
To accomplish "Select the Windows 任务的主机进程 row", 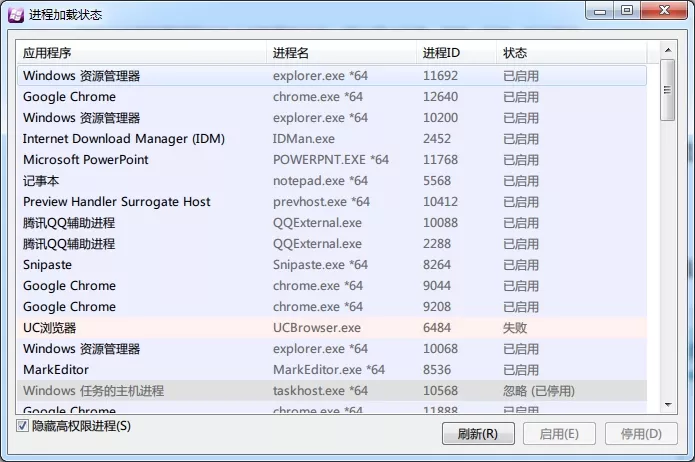I will [332, 391].
